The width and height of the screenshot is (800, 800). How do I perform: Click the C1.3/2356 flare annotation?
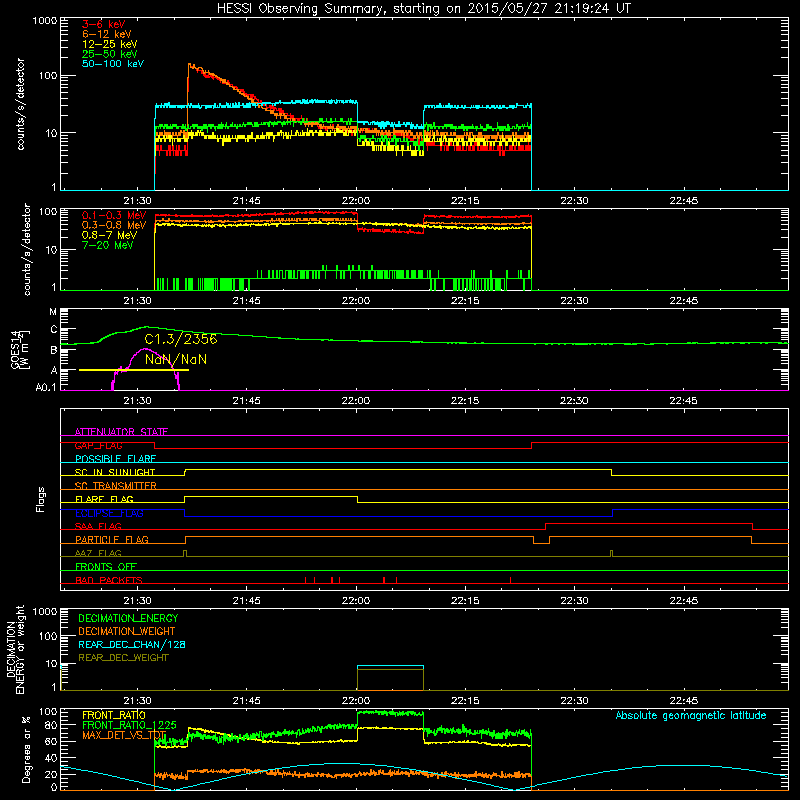coord(181,339)
